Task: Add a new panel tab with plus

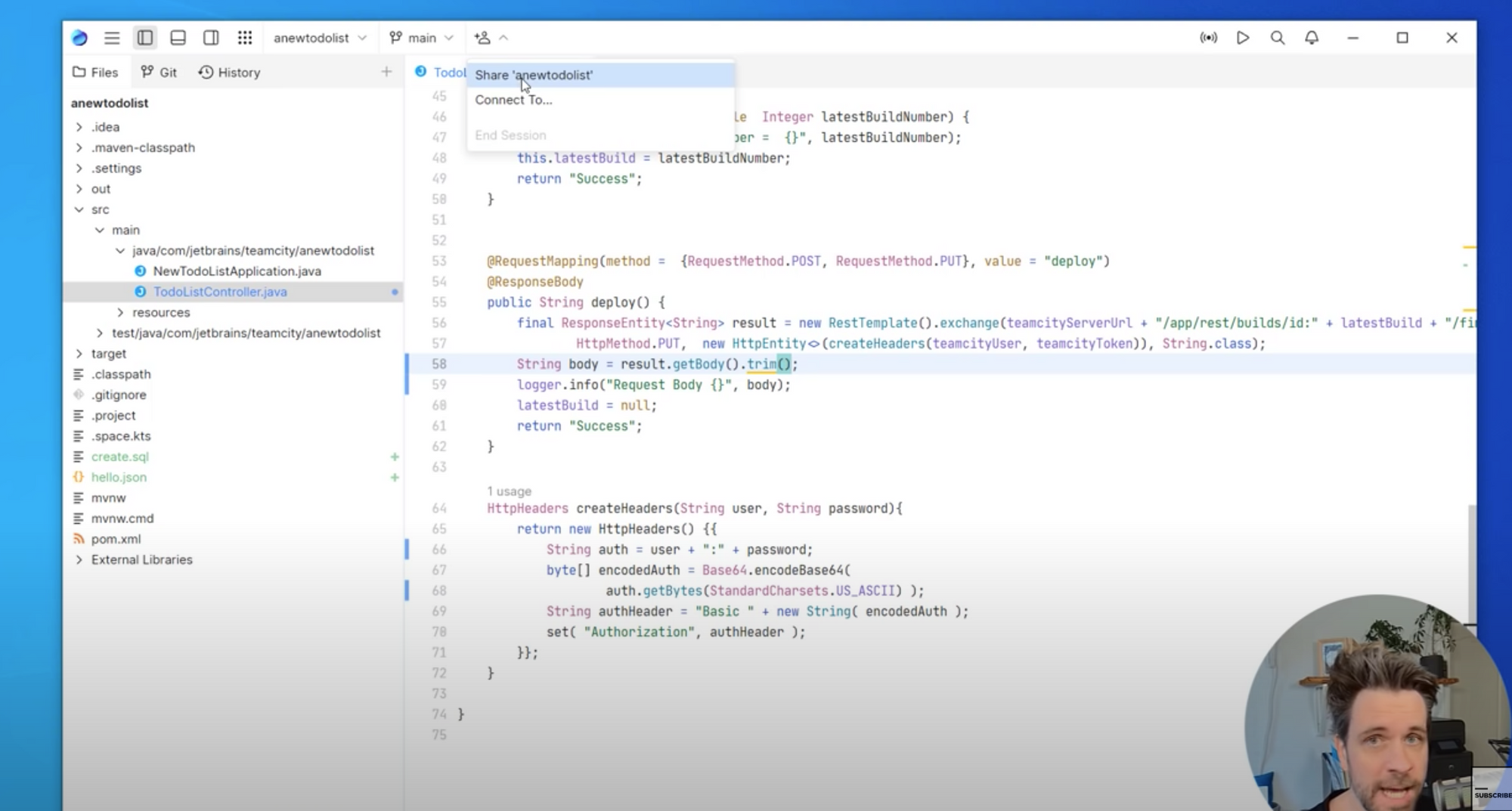Action: [x=386, y=72]
